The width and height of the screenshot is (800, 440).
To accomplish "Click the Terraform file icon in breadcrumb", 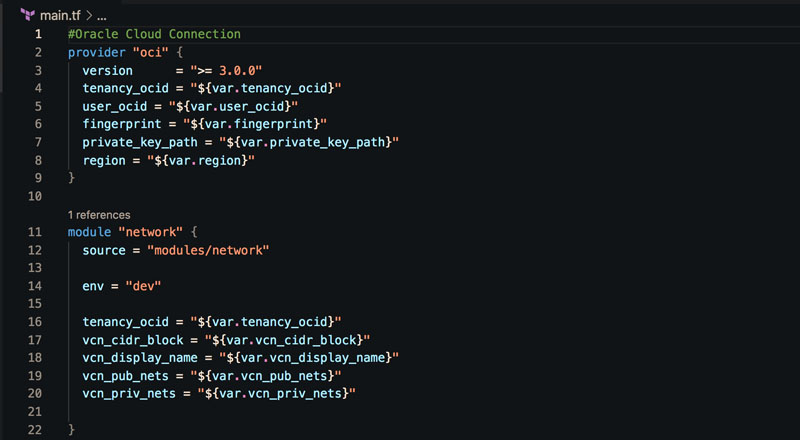I will click(x=27, y=14).
